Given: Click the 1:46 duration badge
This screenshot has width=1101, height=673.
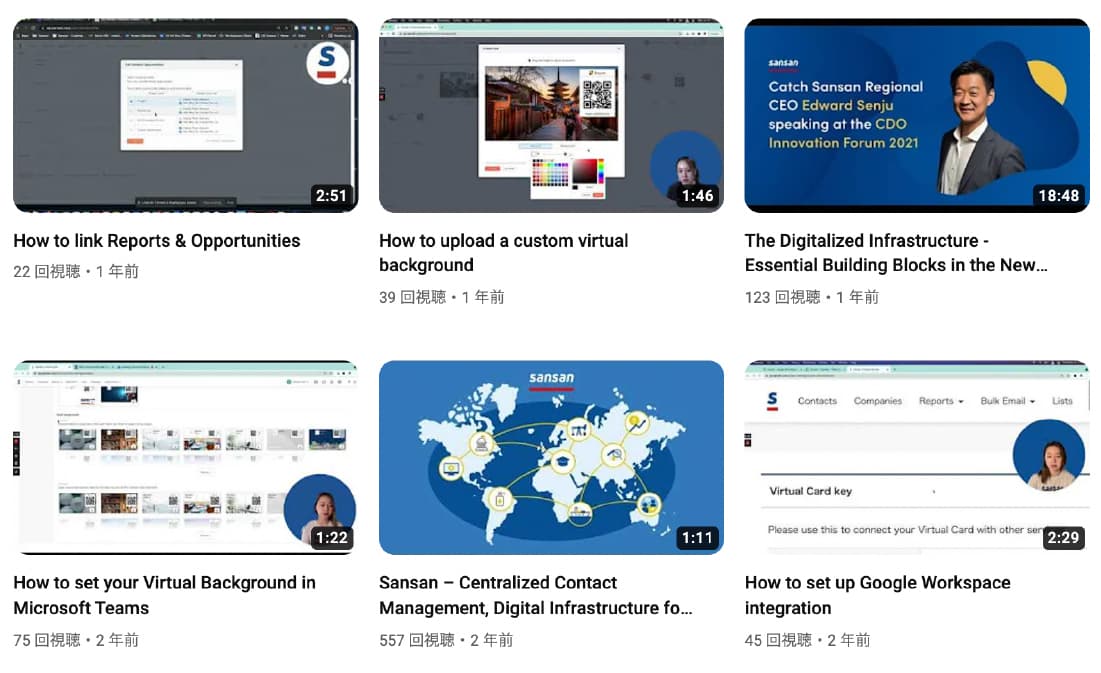Looking at the screenshot, I should coord(697,195).
